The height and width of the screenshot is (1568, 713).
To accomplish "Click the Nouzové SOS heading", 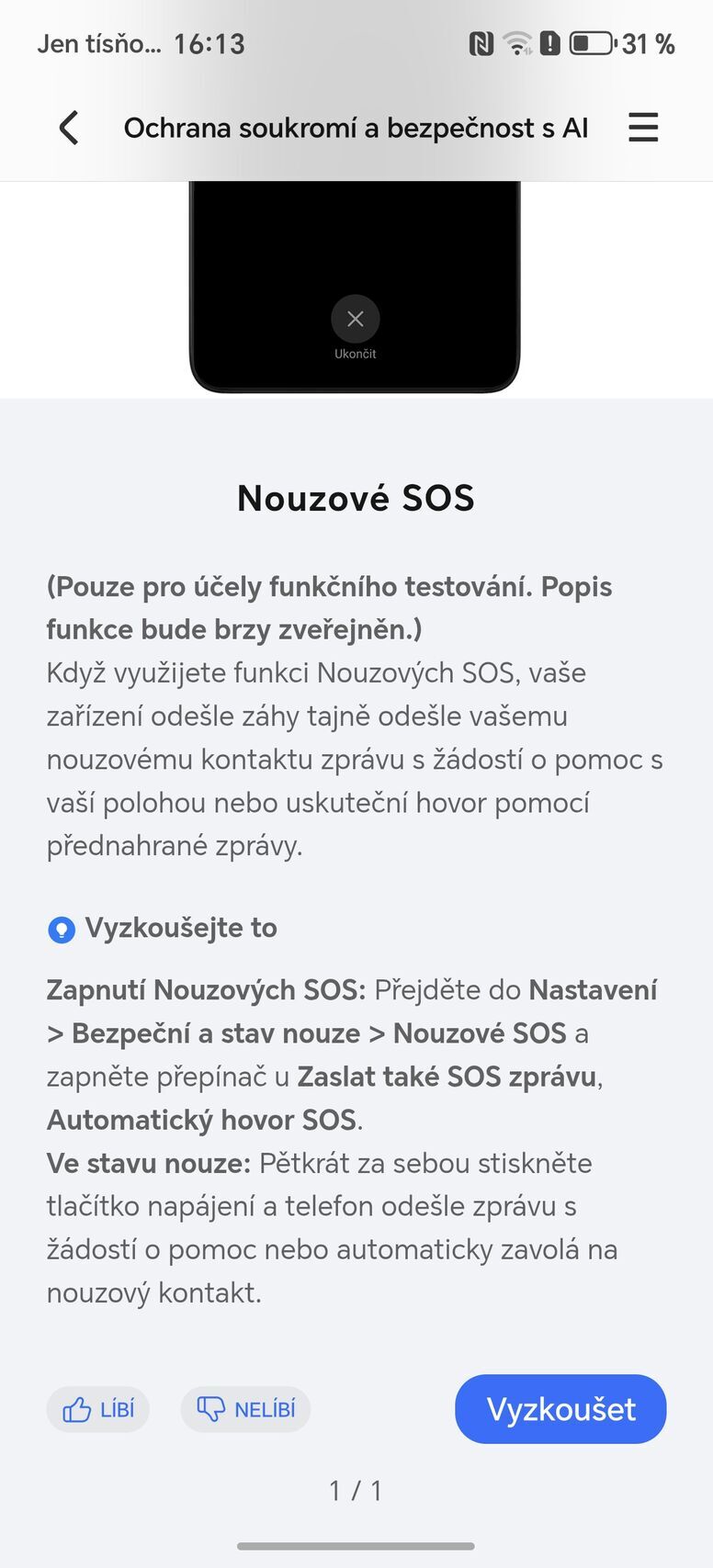I will (356, 498).
